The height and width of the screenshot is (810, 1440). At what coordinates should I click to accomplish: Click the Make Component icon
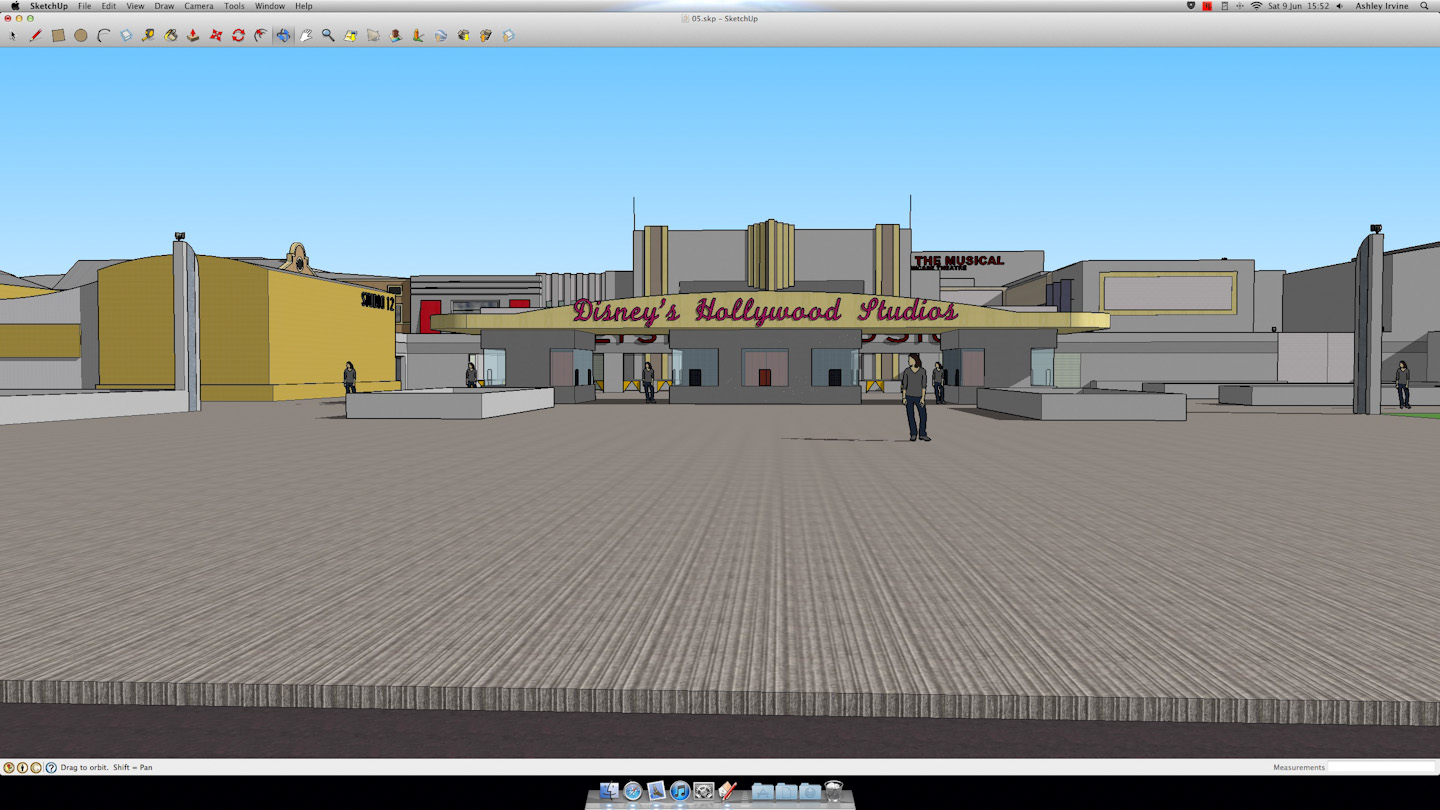point(126,35)
